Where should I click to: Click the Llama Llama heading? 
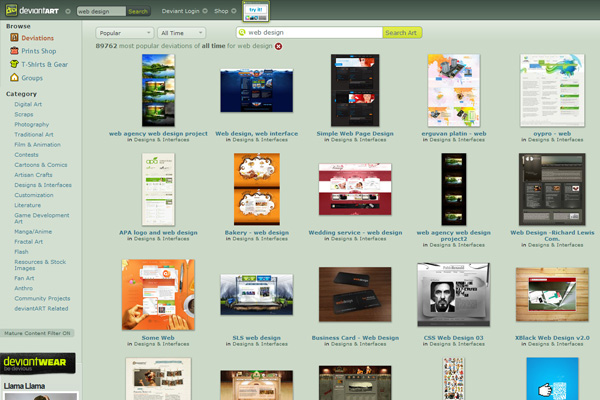pyautogui.click(x=24, y=386)
